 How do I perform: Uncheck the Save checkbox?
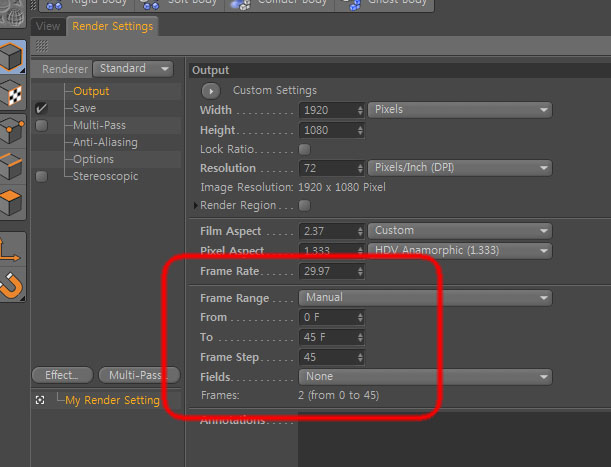(x=41, y=108)
